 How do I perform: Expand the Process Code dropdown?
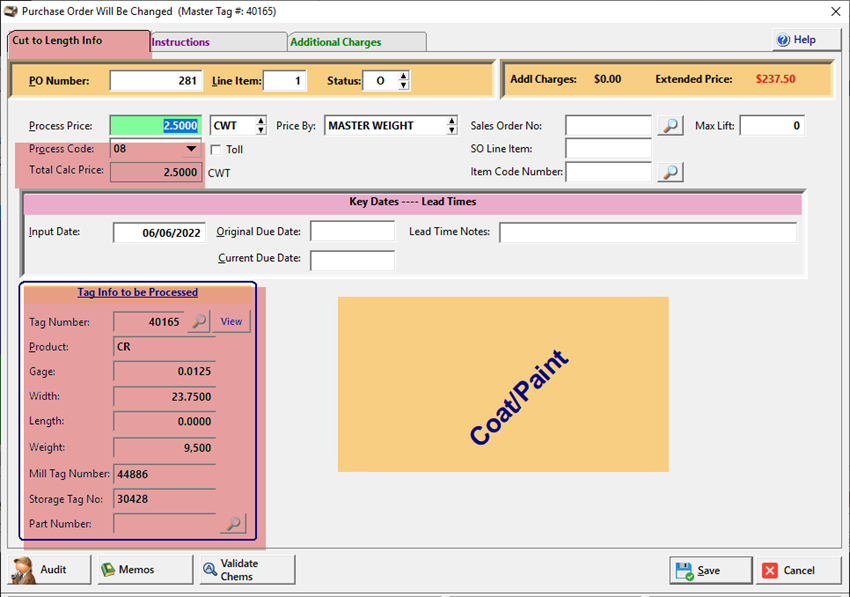[x=191, y=149]
